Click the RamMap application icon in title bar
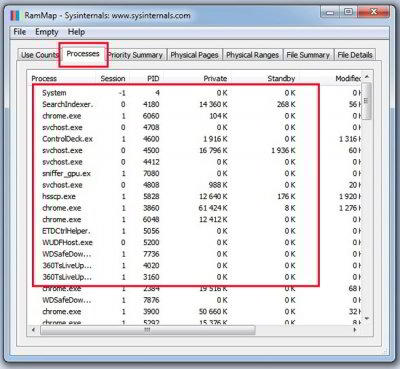The image size is (400, 369). [15, 15]
